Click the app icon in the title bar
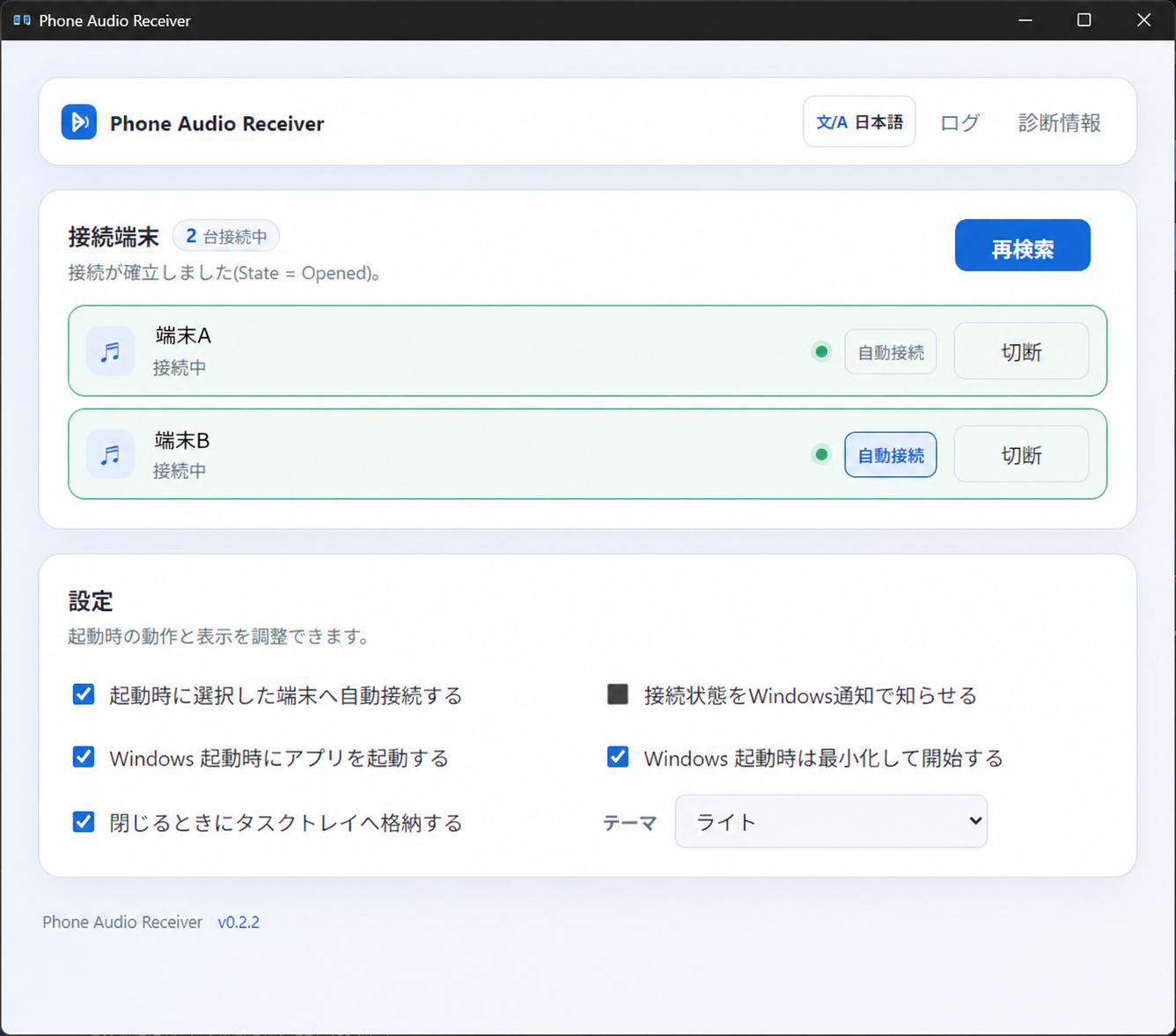 [22, 20]
